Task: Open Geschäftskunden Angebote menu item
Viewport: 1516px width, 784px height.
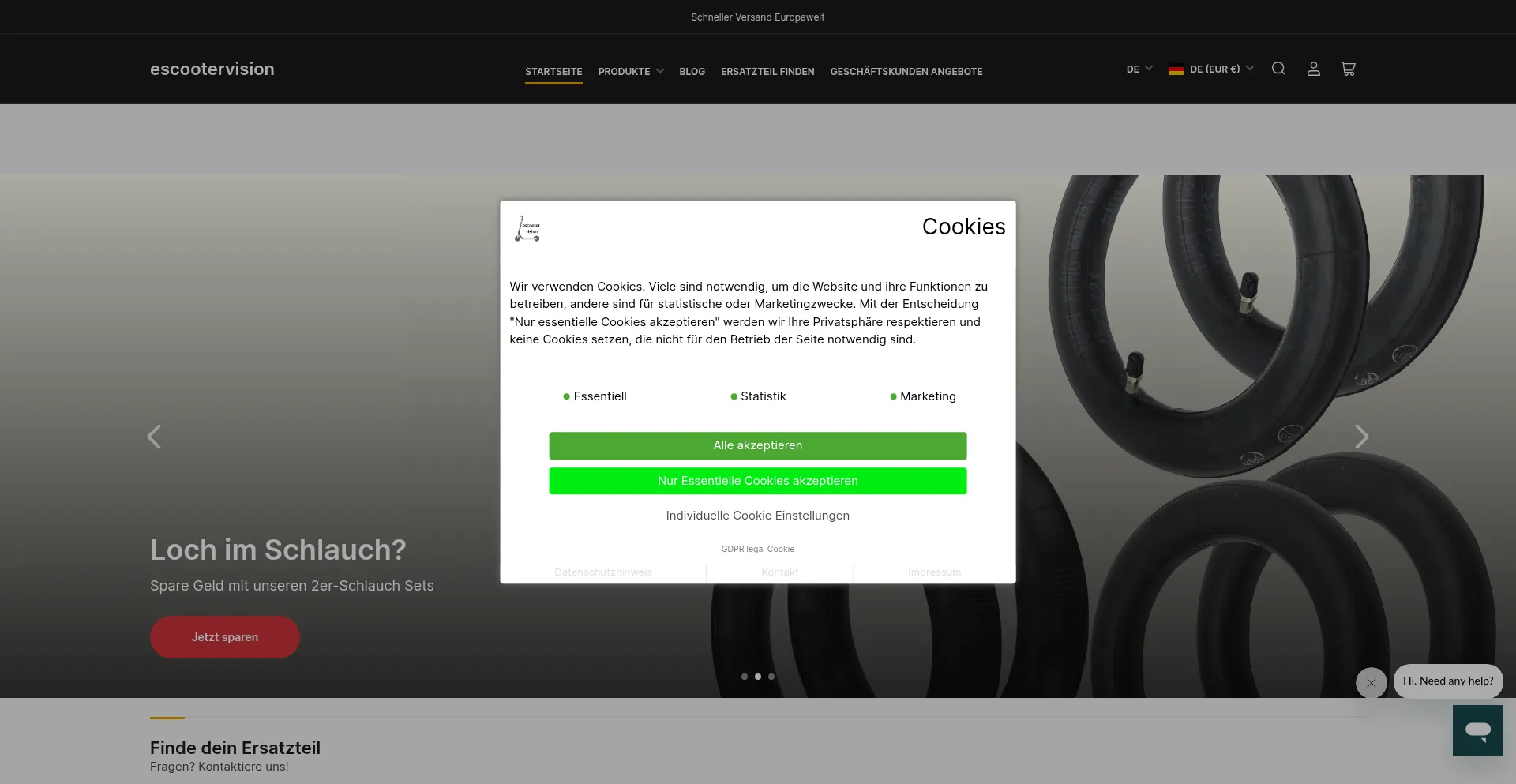Action: 906,72
